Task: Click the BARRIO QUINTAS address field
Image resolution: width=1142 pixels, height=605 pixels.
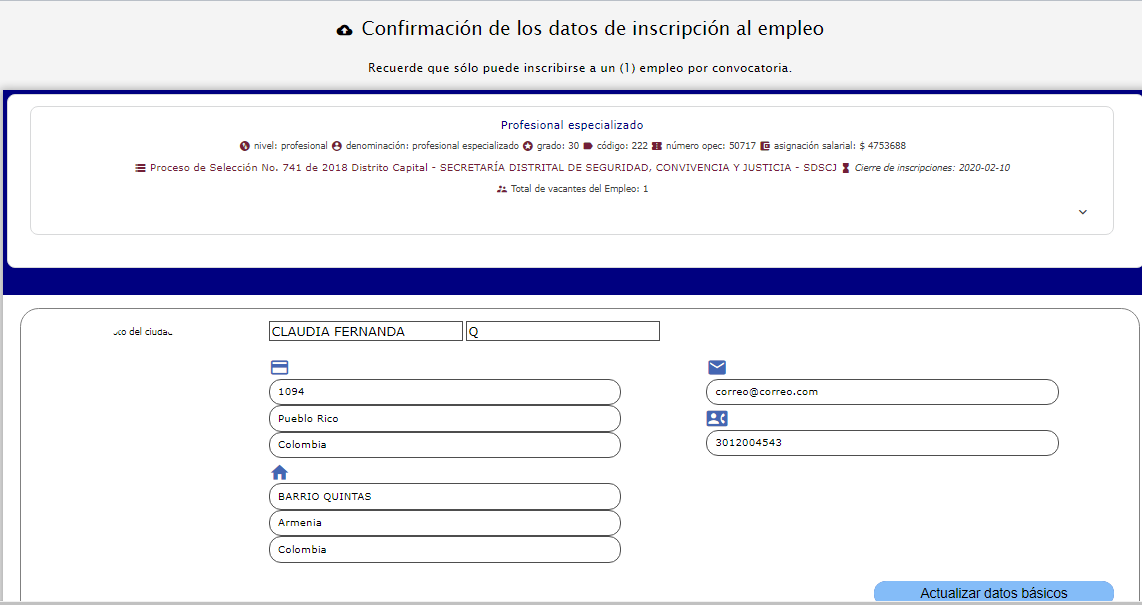Action: [x=444, y=497]
